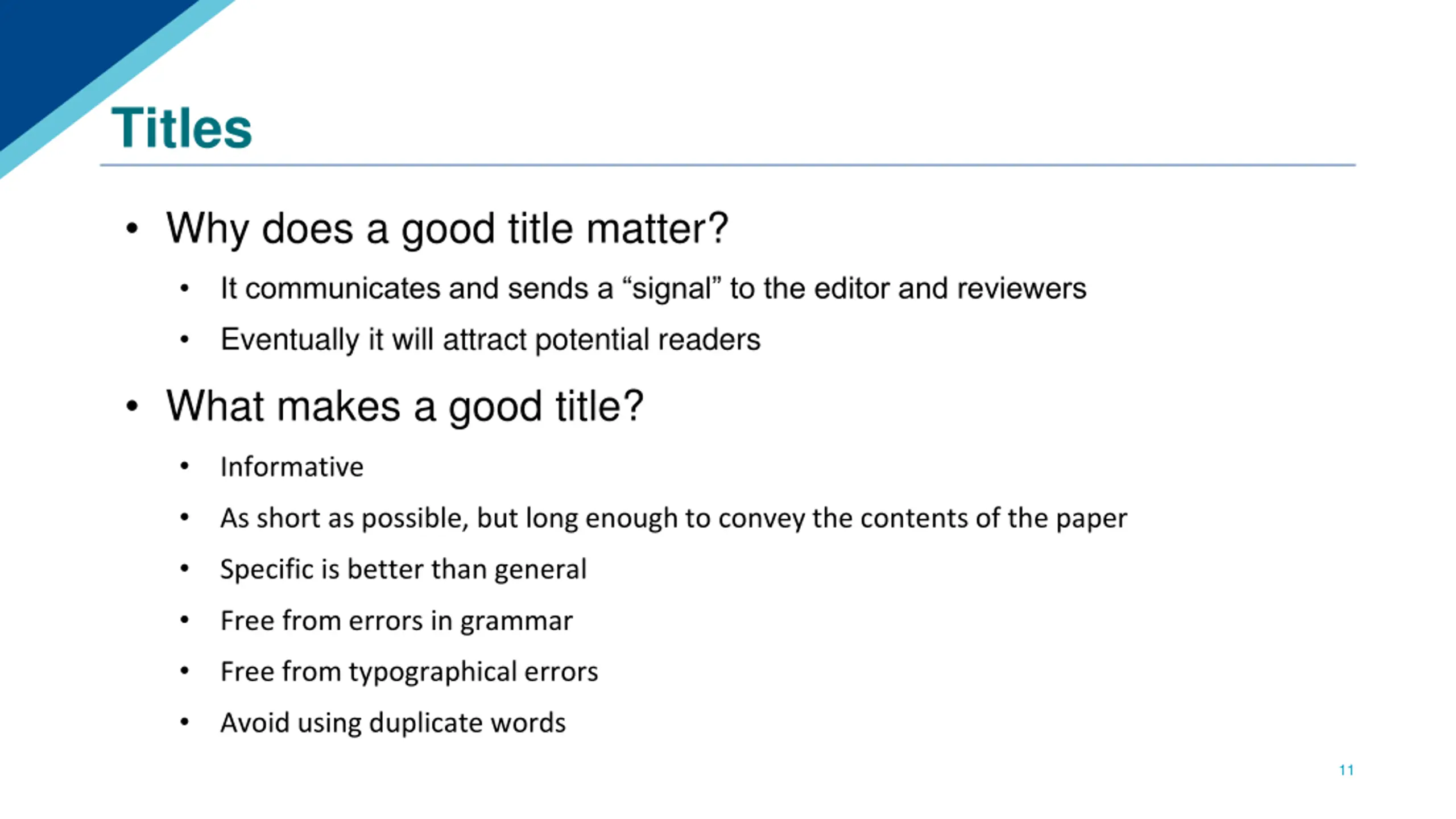Click the 'Informative' bullet item
This screenshot has width=1456, height=819.
pos(292,467)
